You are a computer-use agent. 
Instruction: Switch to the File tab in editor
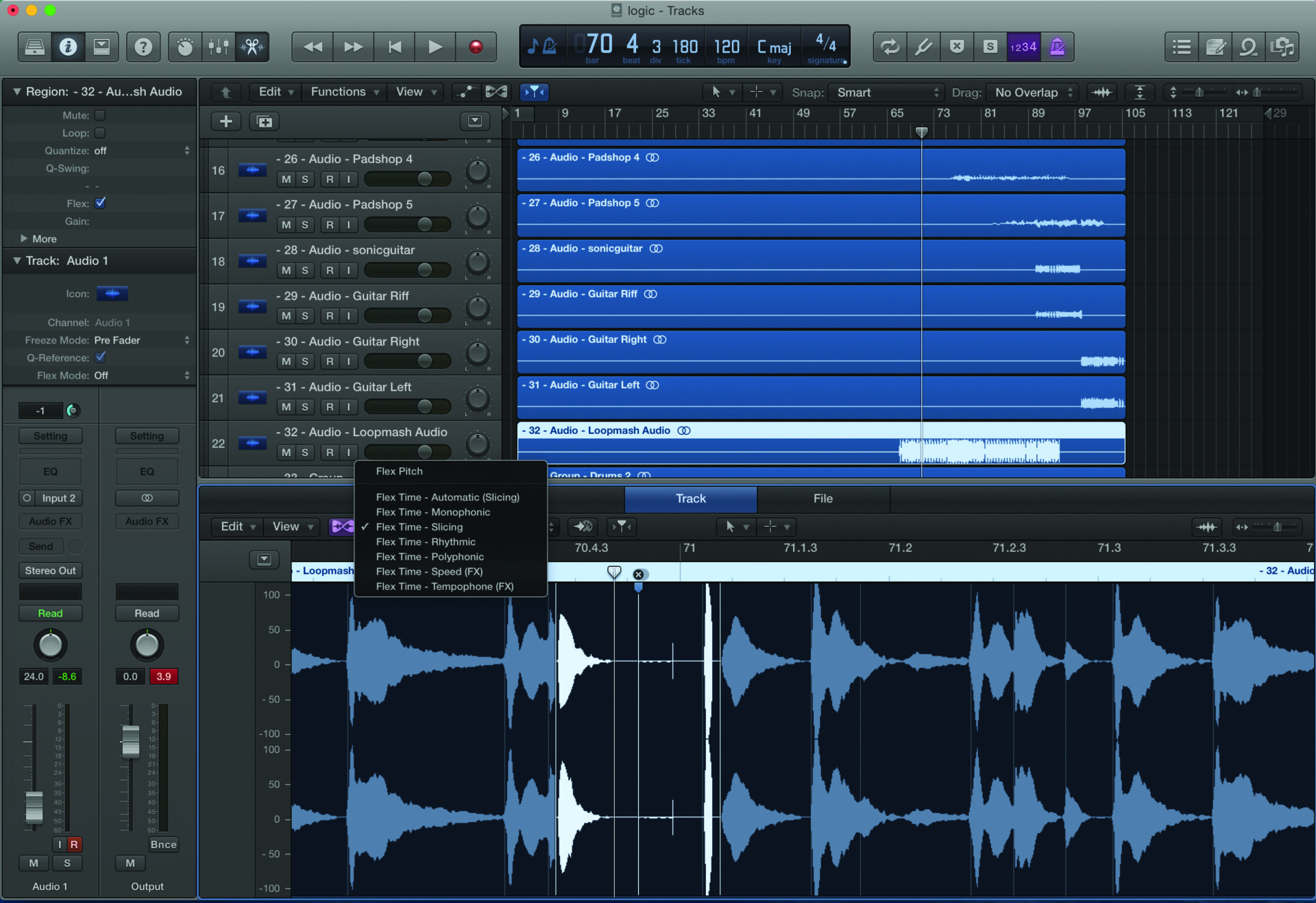click(x=822, y=498)
